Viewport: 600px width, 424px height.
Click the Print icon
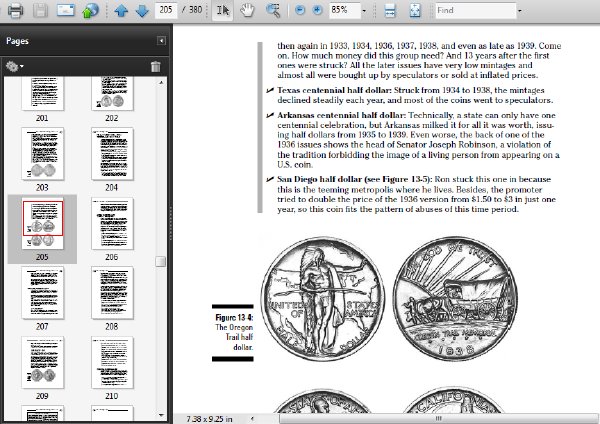[16, 10]
